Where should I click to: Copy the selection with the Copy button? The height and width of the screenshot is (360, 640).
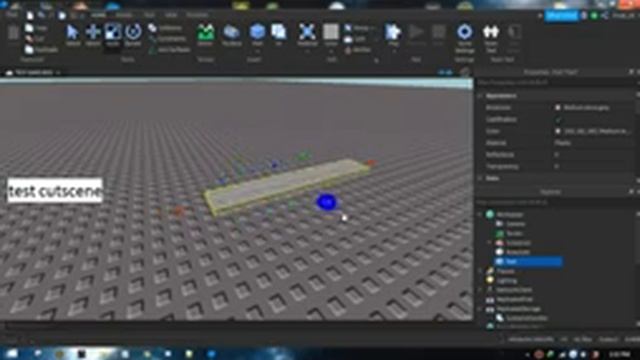(36, 28)
